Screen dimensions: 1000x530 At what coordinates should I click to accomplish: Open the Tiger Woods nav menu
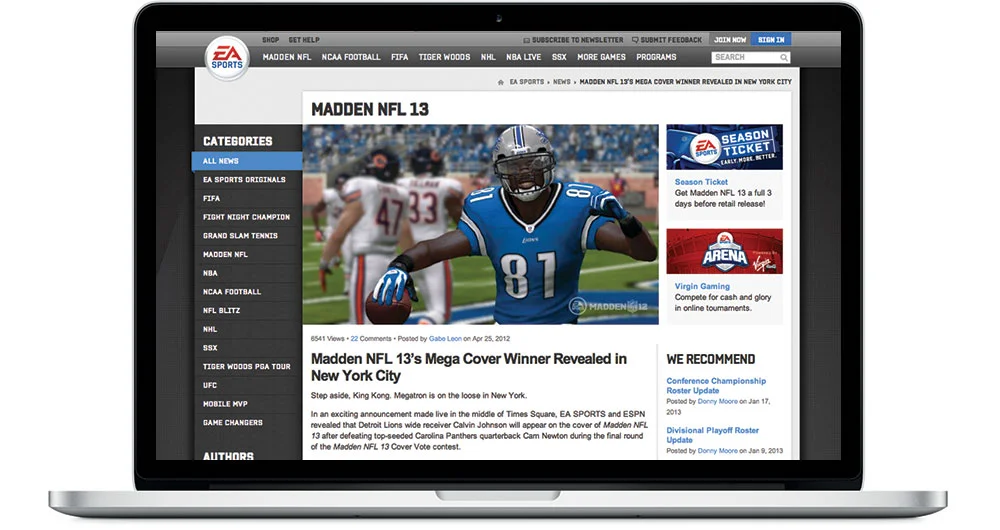(444, 57)
